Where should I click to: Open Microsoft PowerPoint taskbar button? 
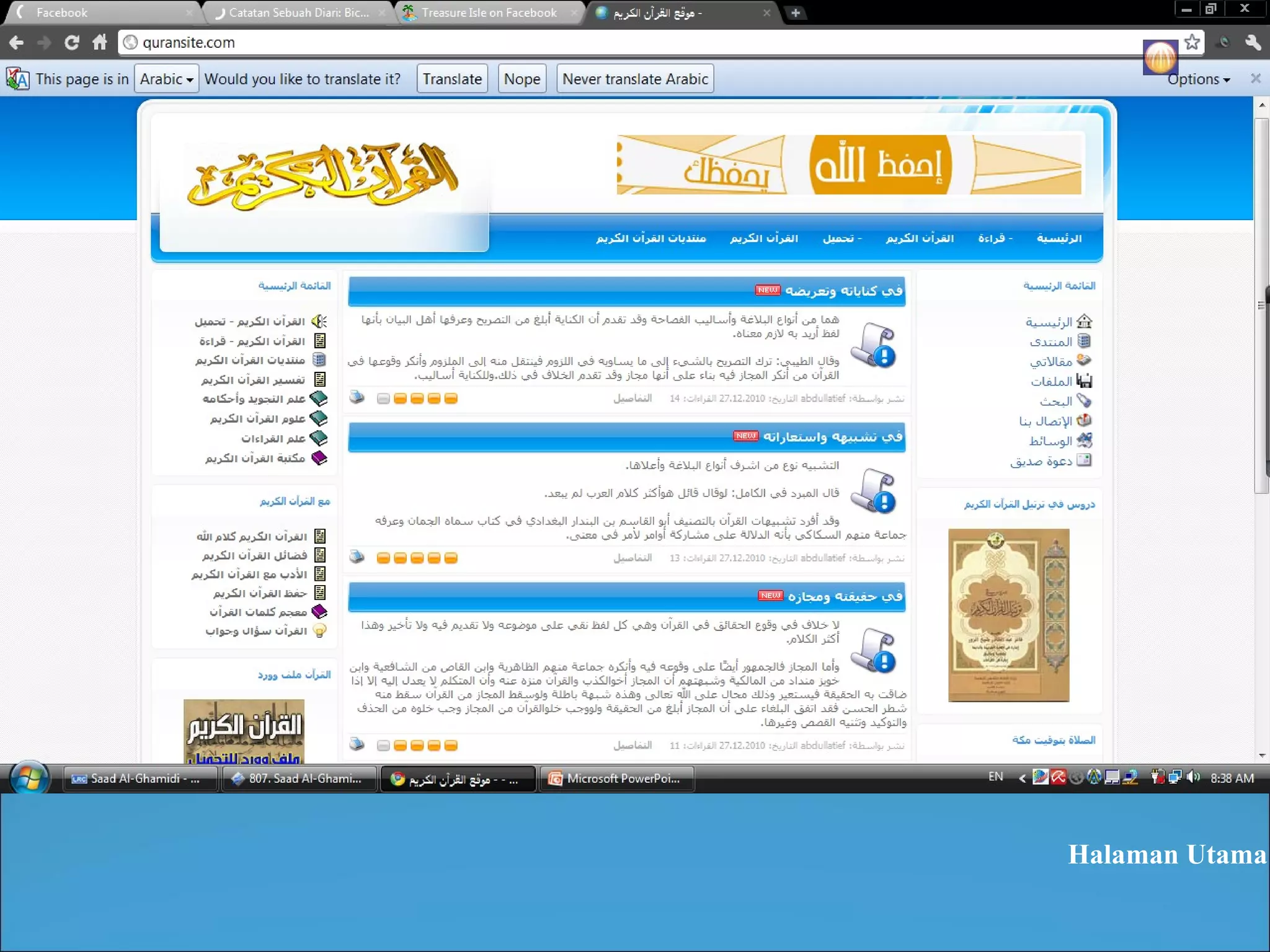click(617, 778)
